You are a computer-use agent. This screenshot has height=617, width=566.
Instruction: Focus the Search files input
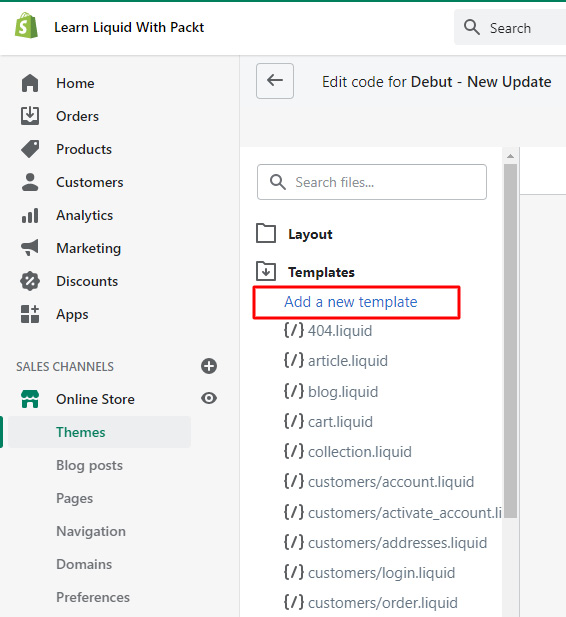[372, 182]
